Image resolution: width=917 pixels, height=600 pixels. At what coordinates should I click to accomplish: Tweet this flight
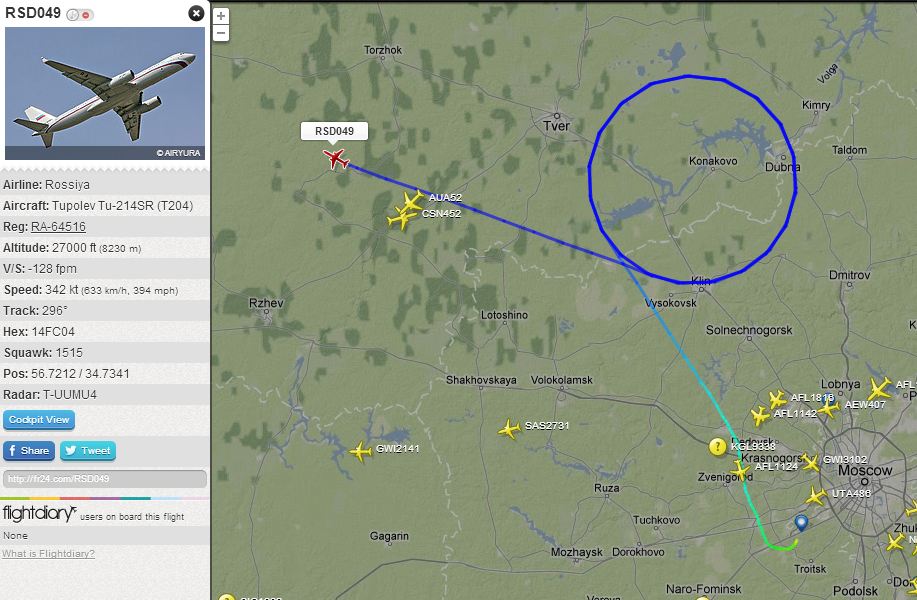point(88,450)
